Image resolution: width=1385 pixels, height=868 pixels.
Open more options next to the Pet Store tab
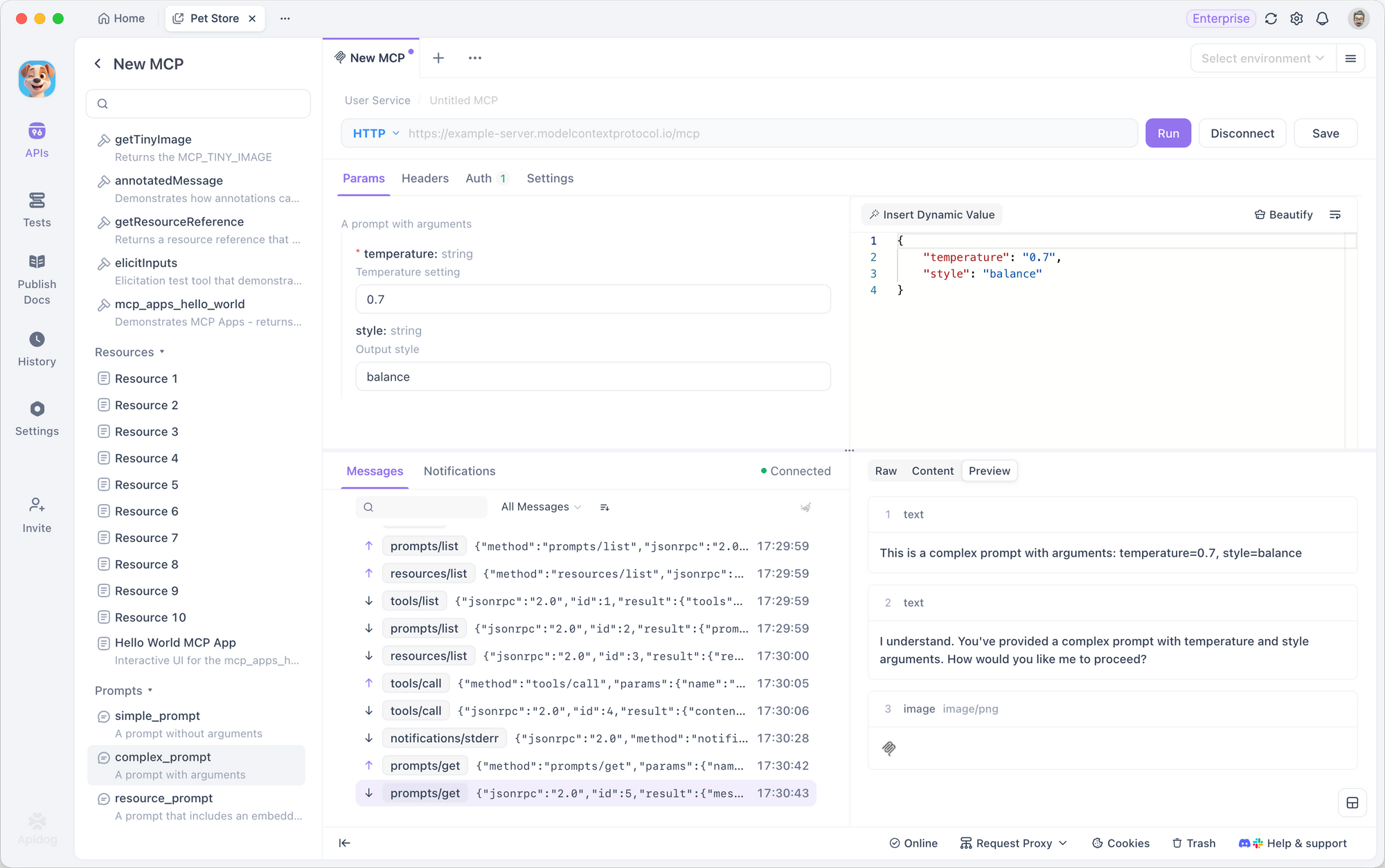coord(285,19)
